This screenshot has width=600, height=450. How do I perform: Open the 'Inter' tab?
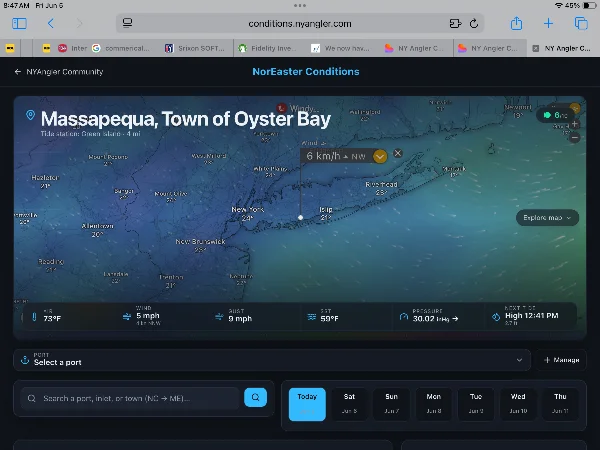click(73, 48)
